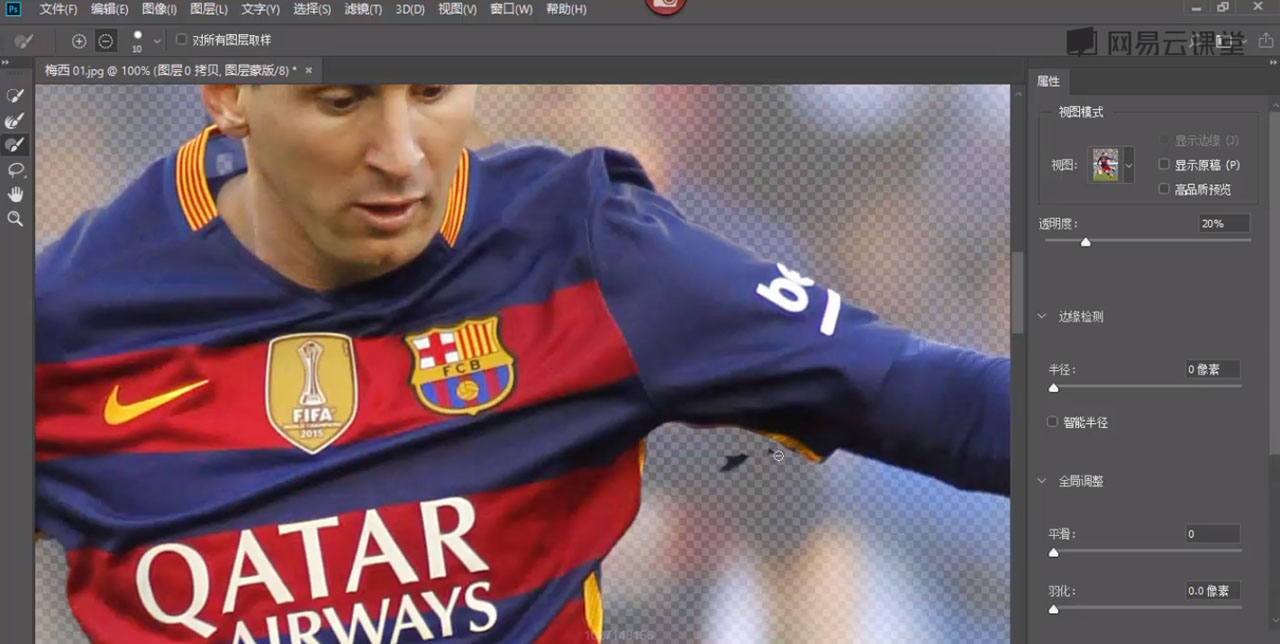Select the Lasso tool

(15, 170)
